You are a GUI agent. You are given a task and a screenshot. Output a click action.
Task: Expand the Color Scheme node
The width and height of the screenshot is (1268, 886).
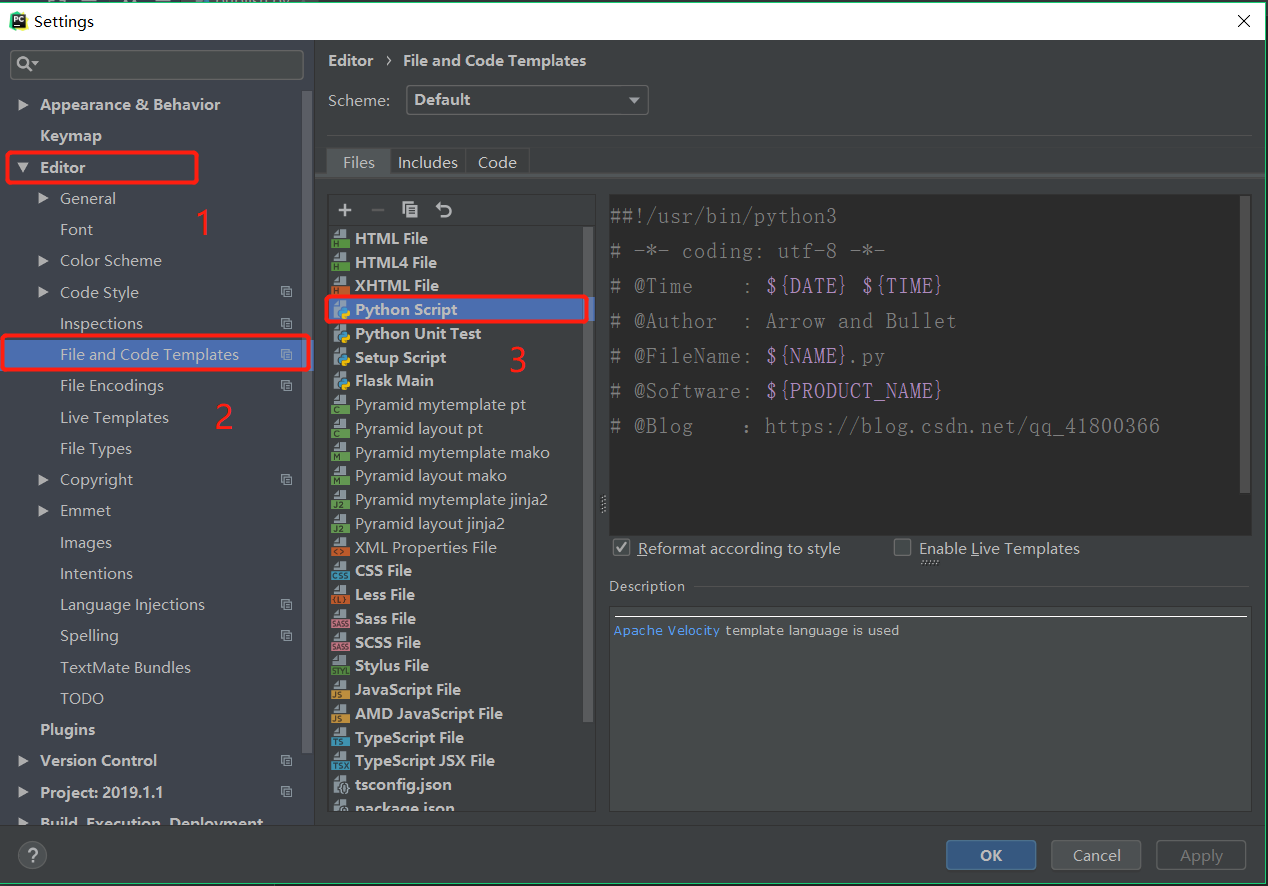43,261
